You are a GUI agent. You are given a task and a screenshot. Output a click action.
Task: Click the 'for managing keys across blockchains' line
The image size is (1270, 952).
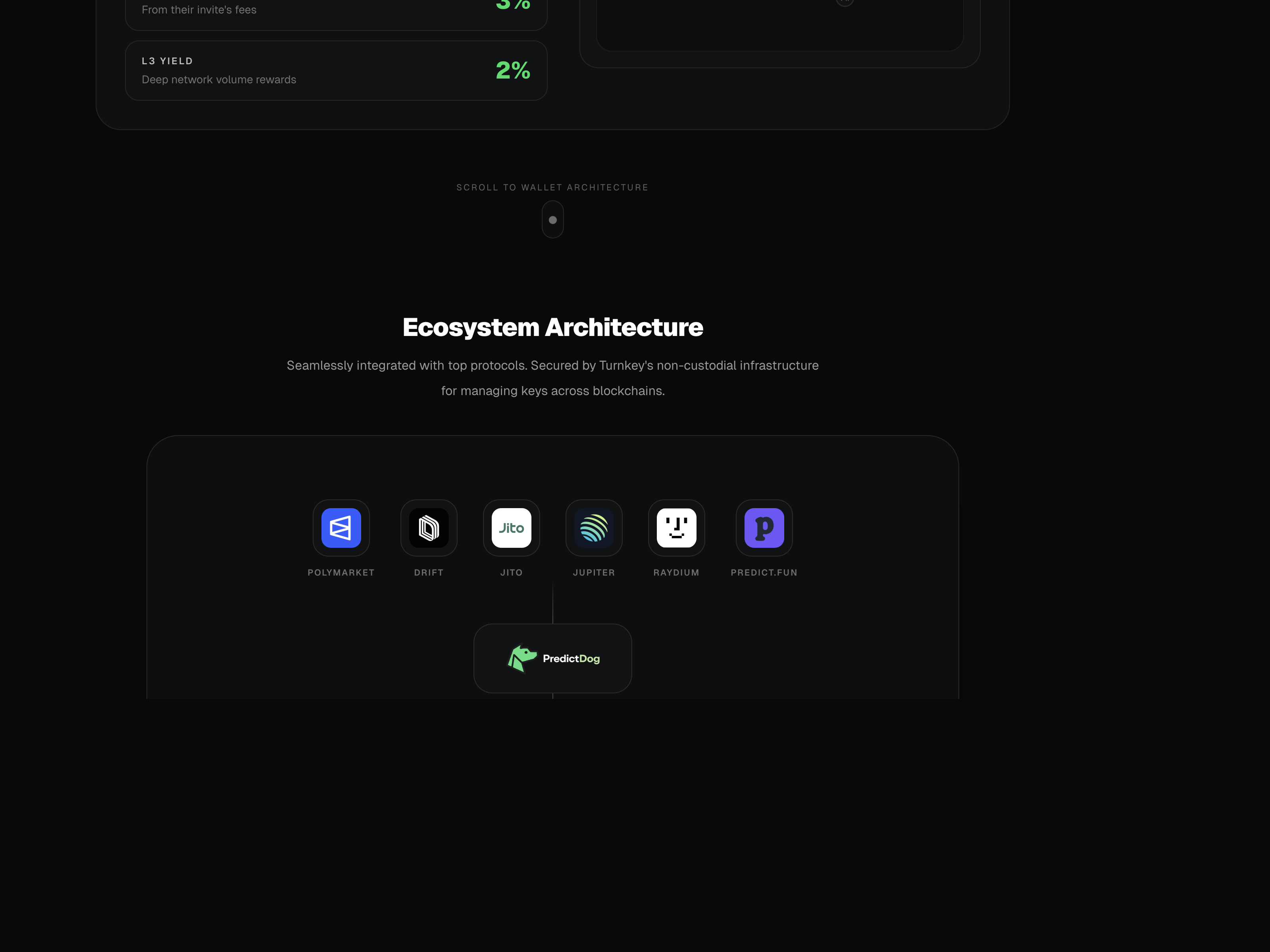553,391
